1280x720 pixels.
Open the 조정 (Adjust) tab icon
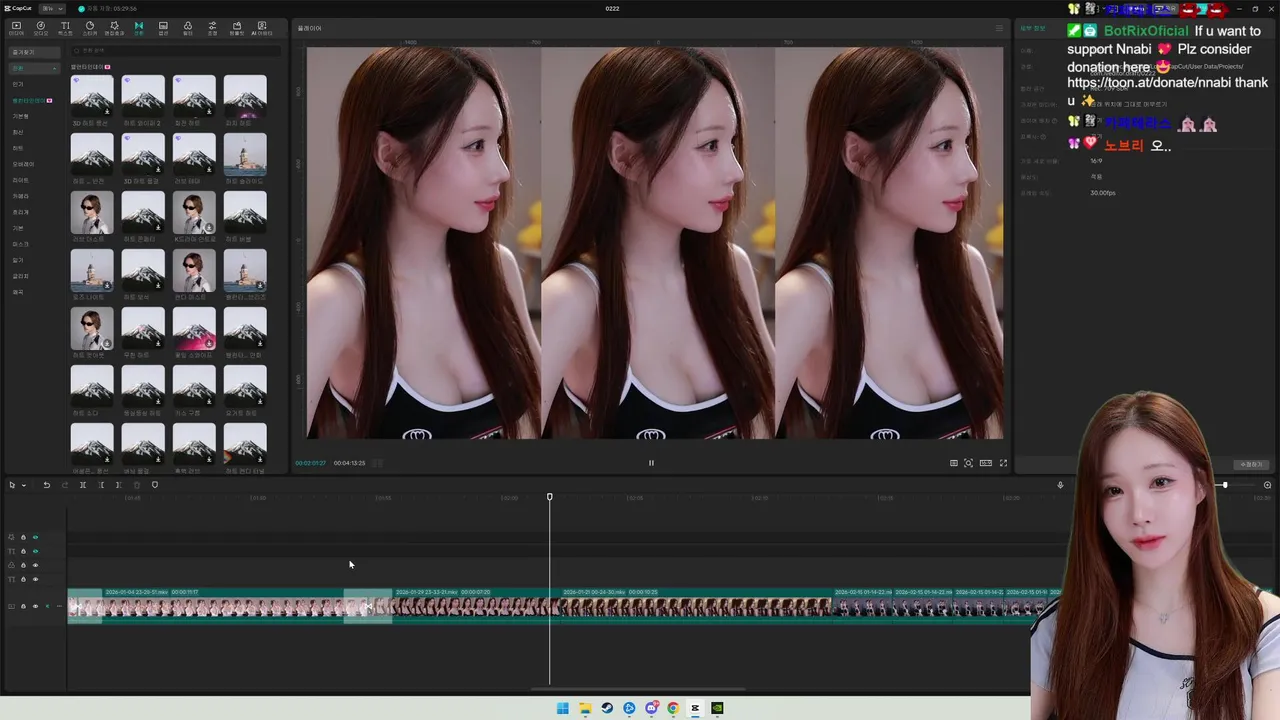[212, 28]
